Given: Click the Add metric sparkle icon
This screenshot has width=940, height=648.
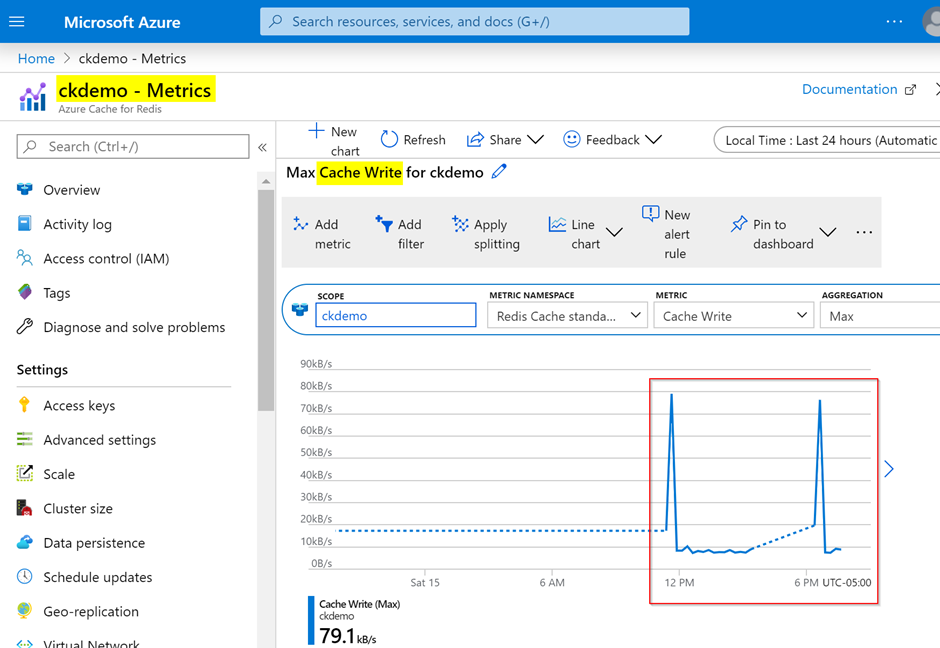Looking at the screenshot, I should pyautogui.click(x=300, y=224).
